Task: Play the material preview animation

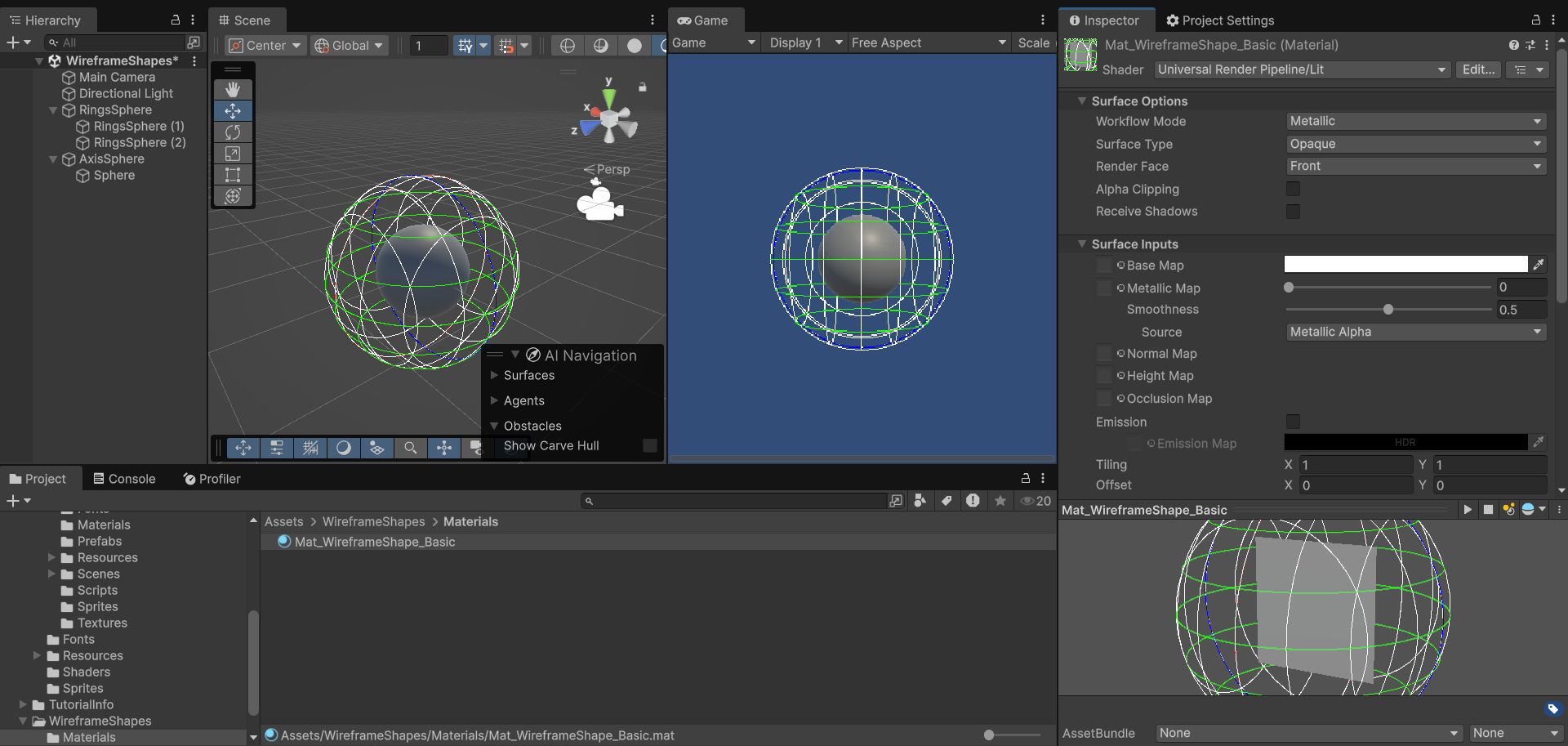Action: [1468, 509]
